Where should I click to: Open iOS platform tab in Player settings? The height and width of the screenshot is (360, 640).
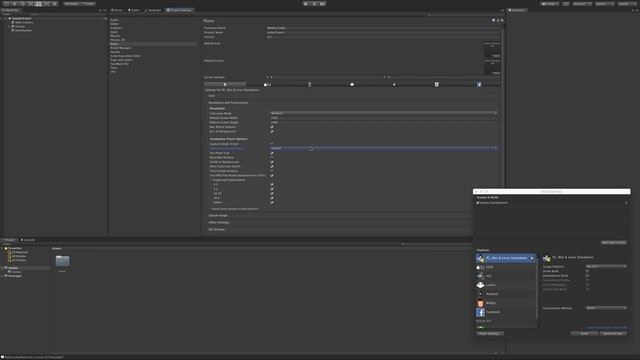309,84
